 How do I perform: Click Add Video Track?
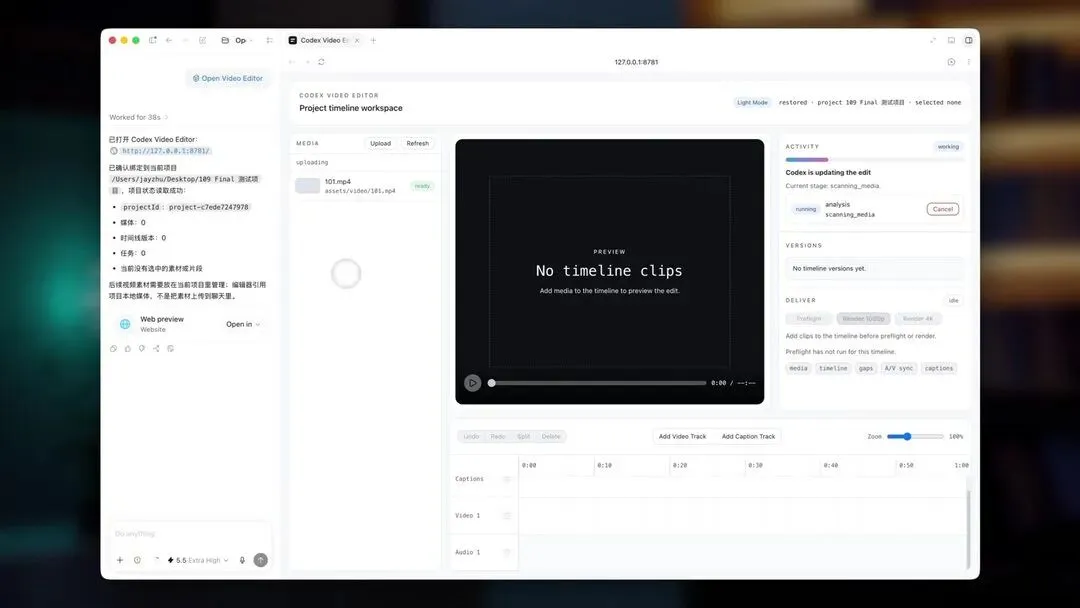(682, 437)
